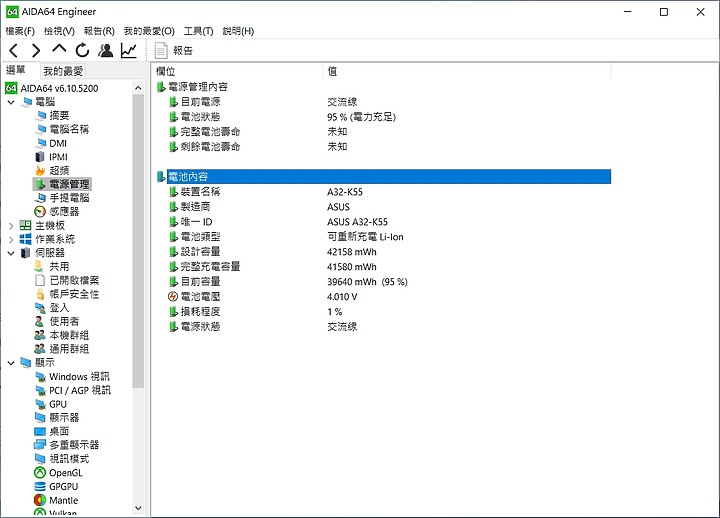The width and height of the screenshot is (720, 518).
Task: Open the 報告(R) menu
Action: pos(99,31)
